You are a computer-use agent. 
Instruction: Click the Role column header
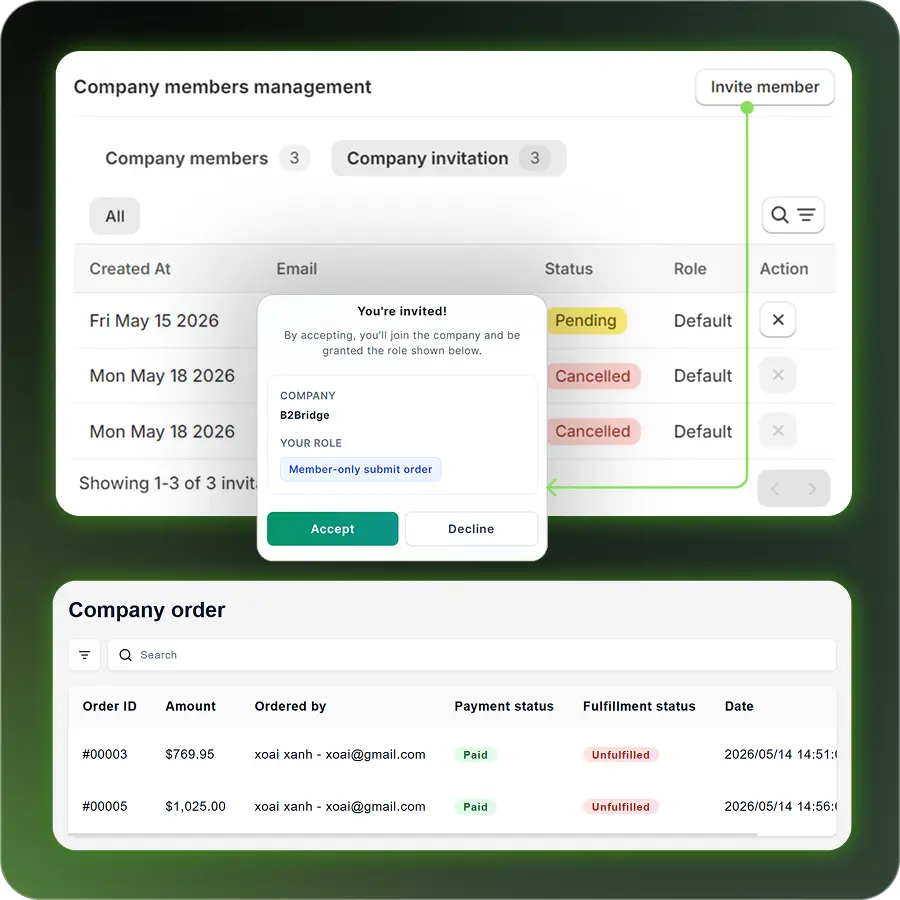pos(690,269)
